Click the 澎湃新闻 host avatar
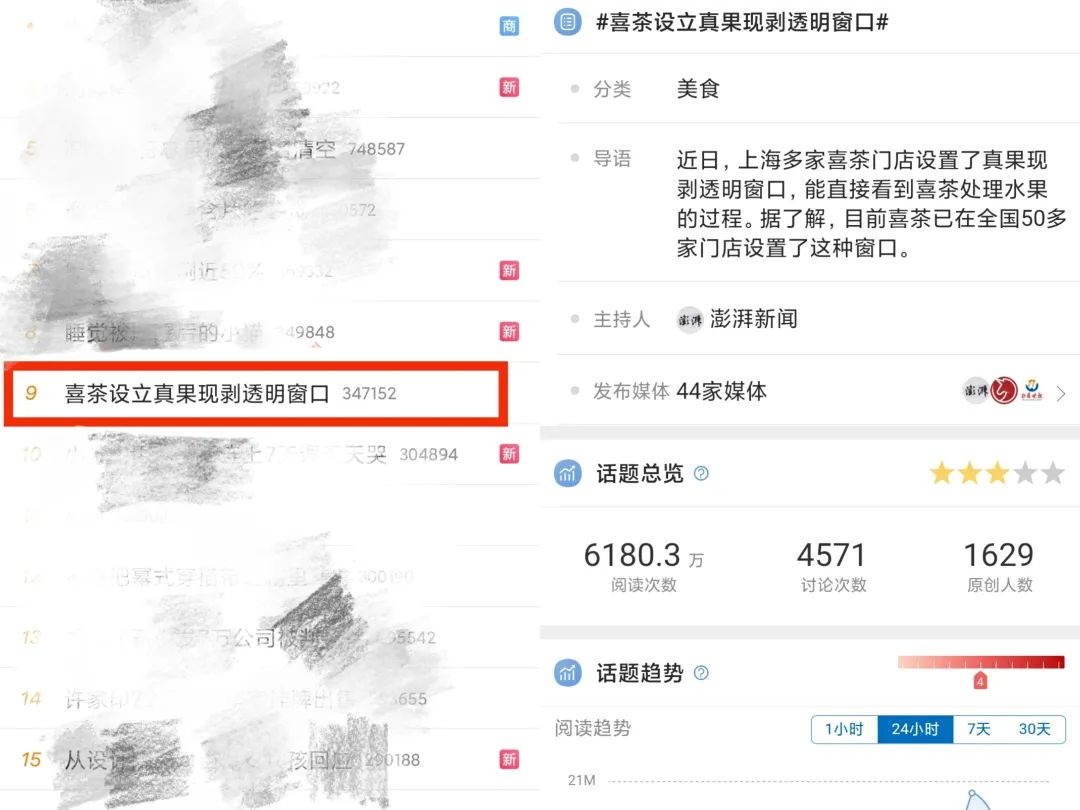The image size is (1080, 810). pyautogui.click(x=689, y=320)
